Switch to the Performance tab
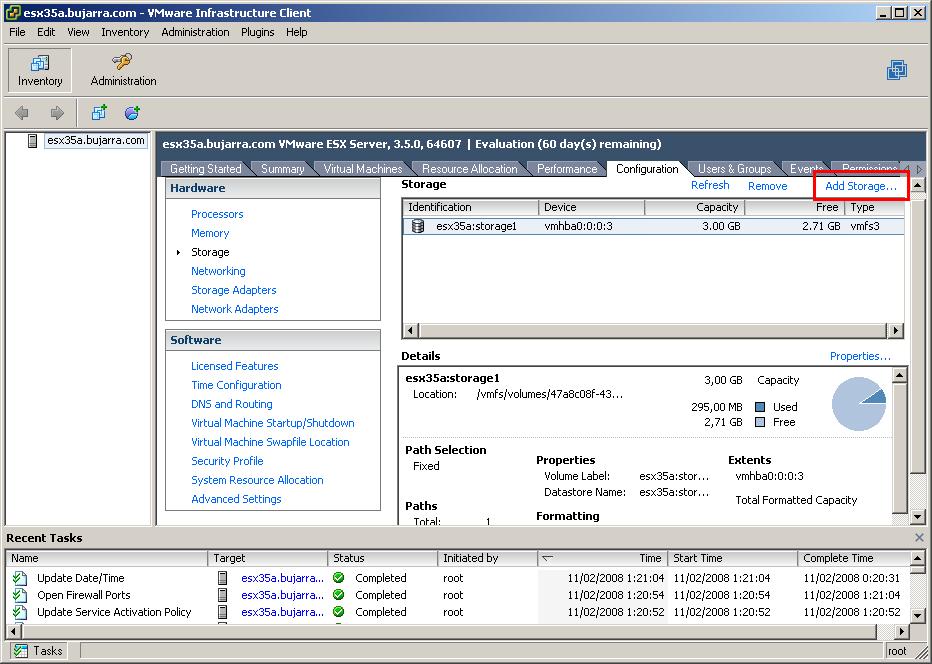Screen dimensions: 932x664 point(566,169)
